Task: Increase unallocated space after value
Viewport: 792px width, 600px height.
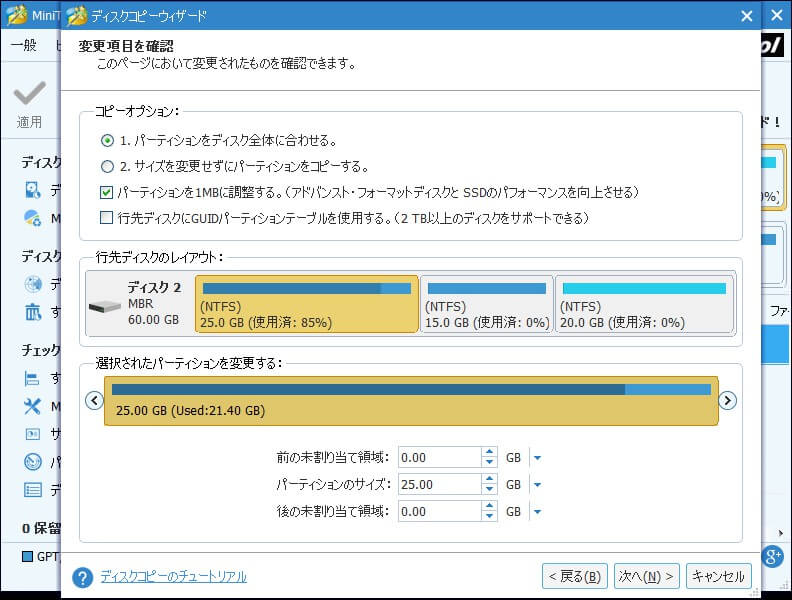Action: [489, 506]
